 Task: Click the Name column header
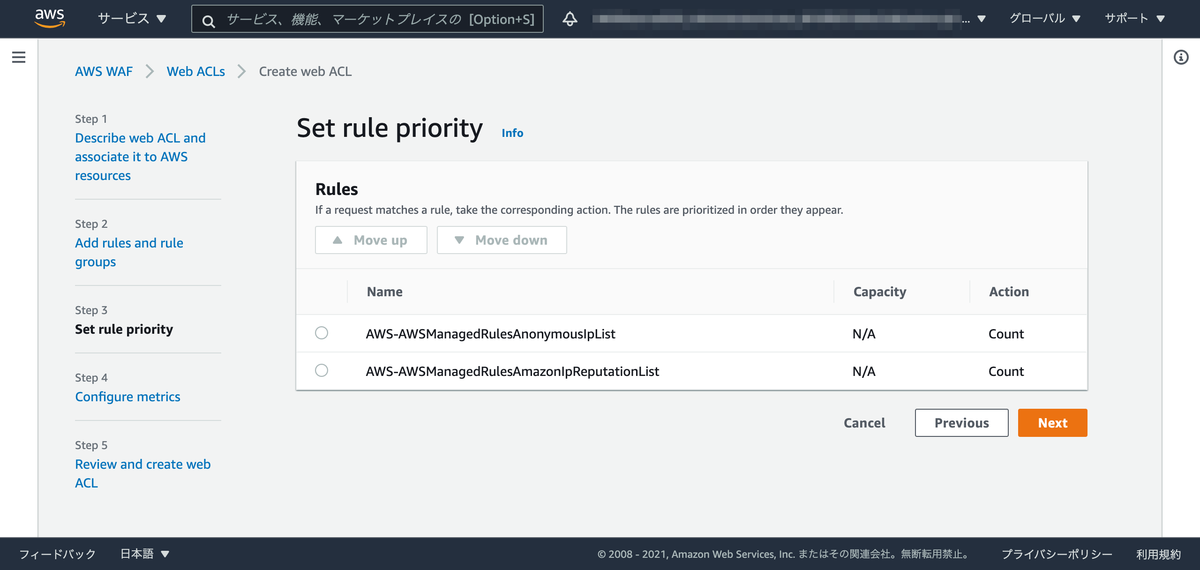click(385, 292)
